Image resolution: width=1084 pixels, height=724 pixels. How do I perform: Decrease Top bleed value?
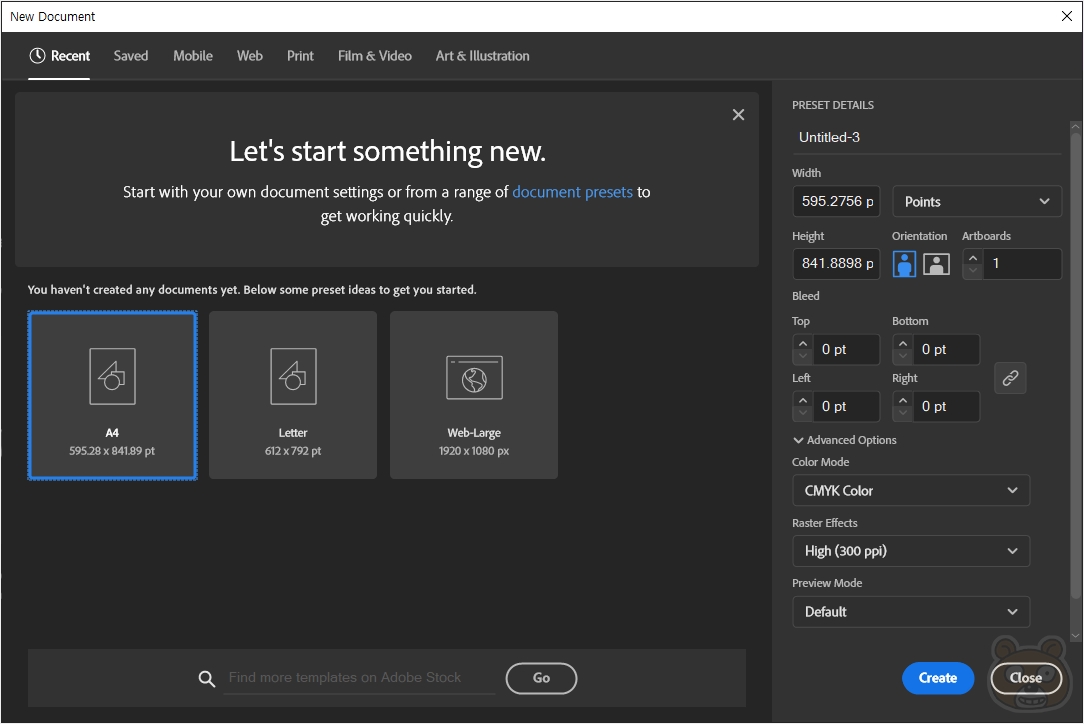[x=803, y=356]
